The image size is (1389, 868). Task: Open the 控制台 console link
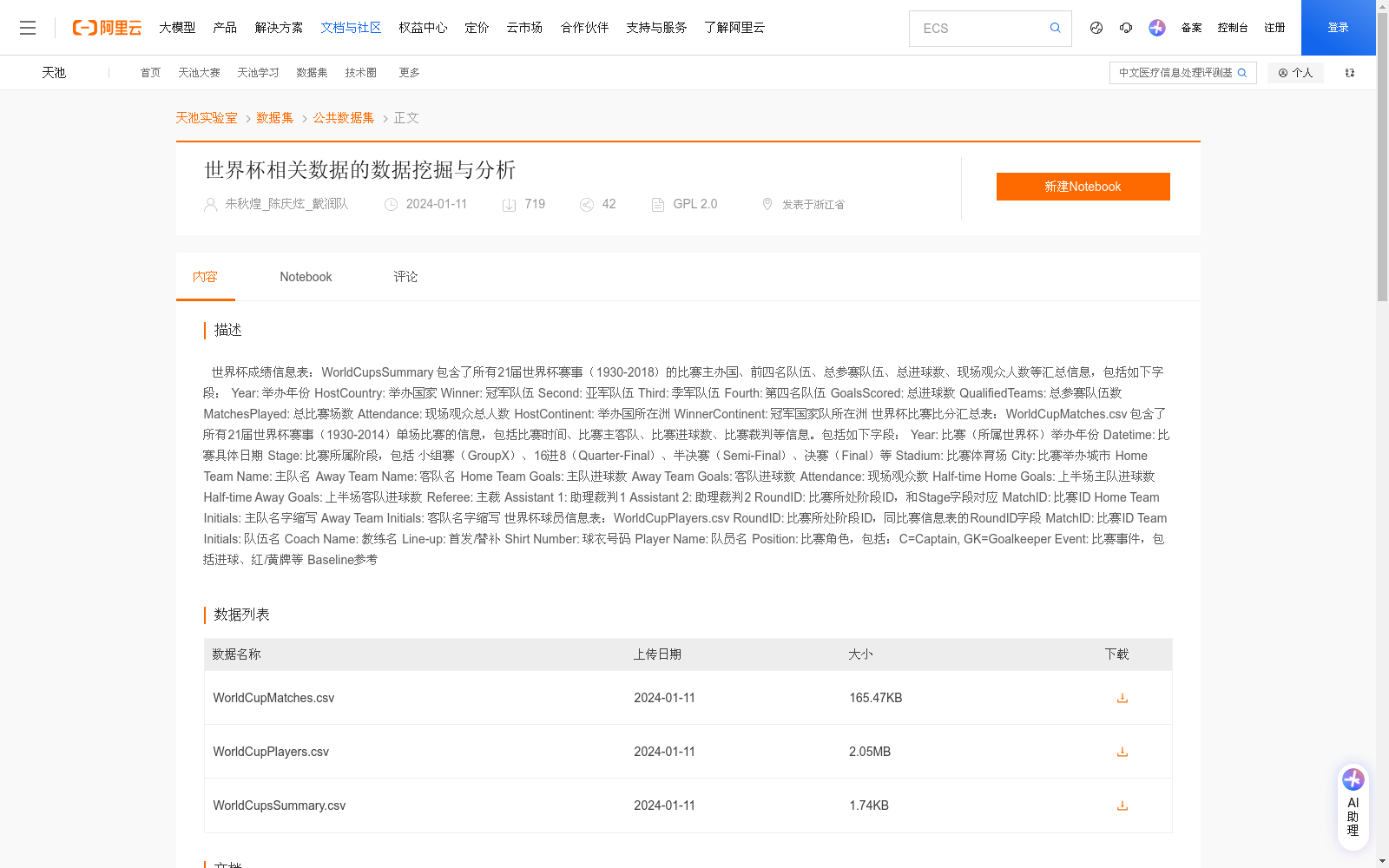coord(1233,28)
